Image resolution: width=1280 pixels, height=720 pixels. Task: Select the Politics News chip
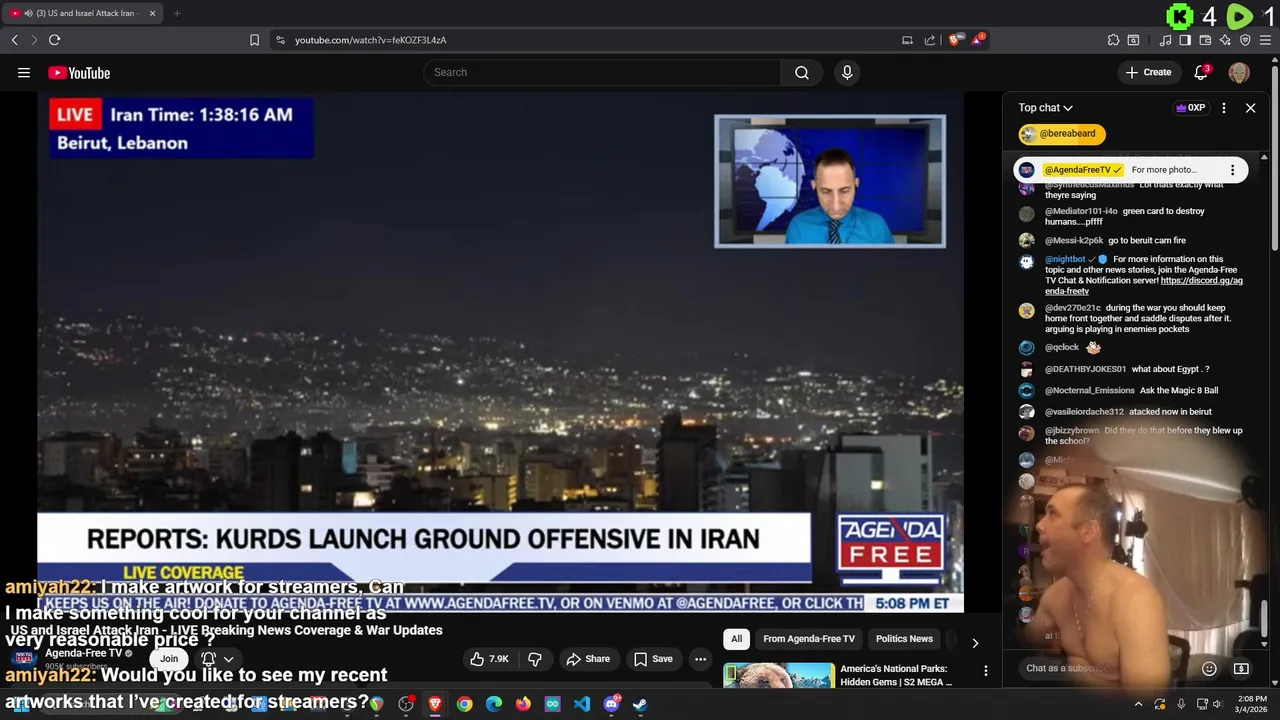pos(904,639)
